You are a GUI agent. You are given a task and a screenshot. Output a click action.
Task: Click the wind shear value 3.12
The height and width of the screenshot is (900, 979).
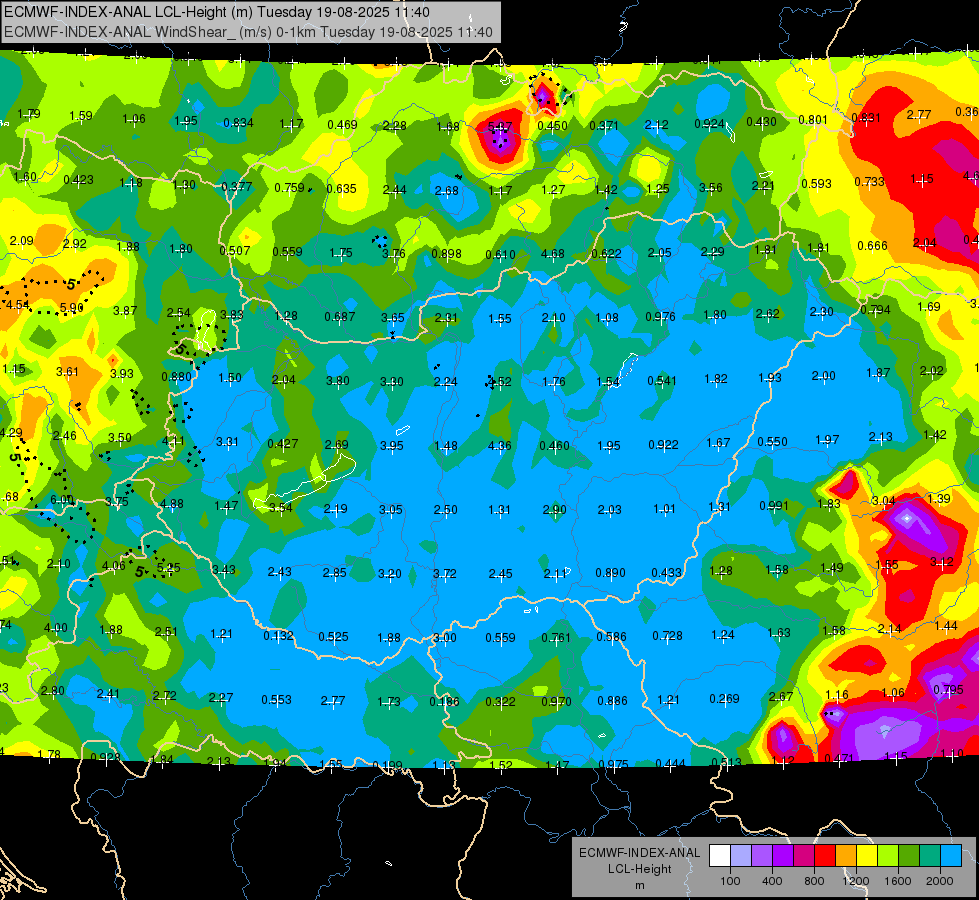click(942, 561)
